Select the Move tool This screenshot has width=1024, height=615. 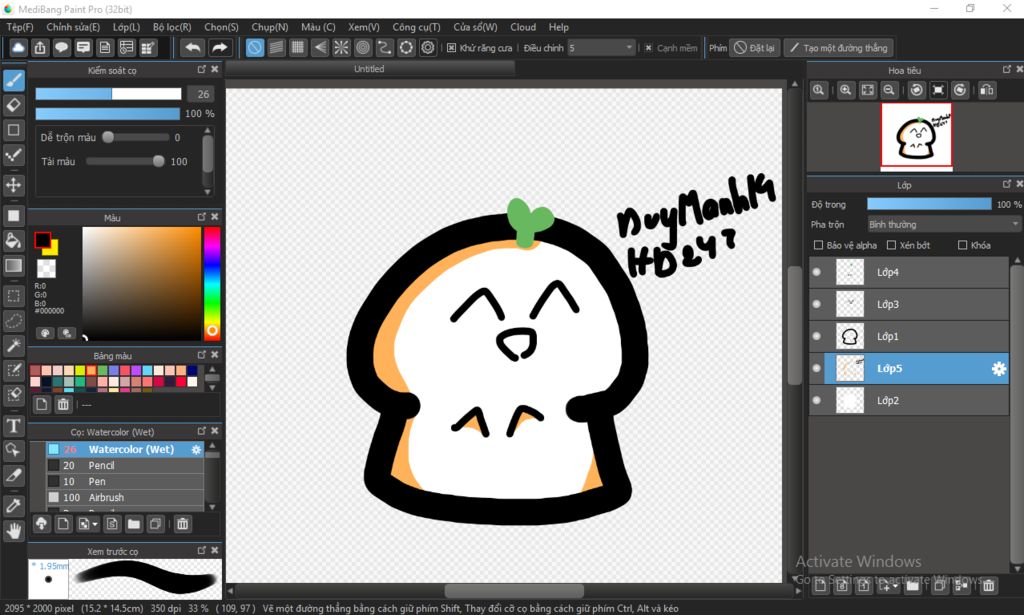pos(14,185)
